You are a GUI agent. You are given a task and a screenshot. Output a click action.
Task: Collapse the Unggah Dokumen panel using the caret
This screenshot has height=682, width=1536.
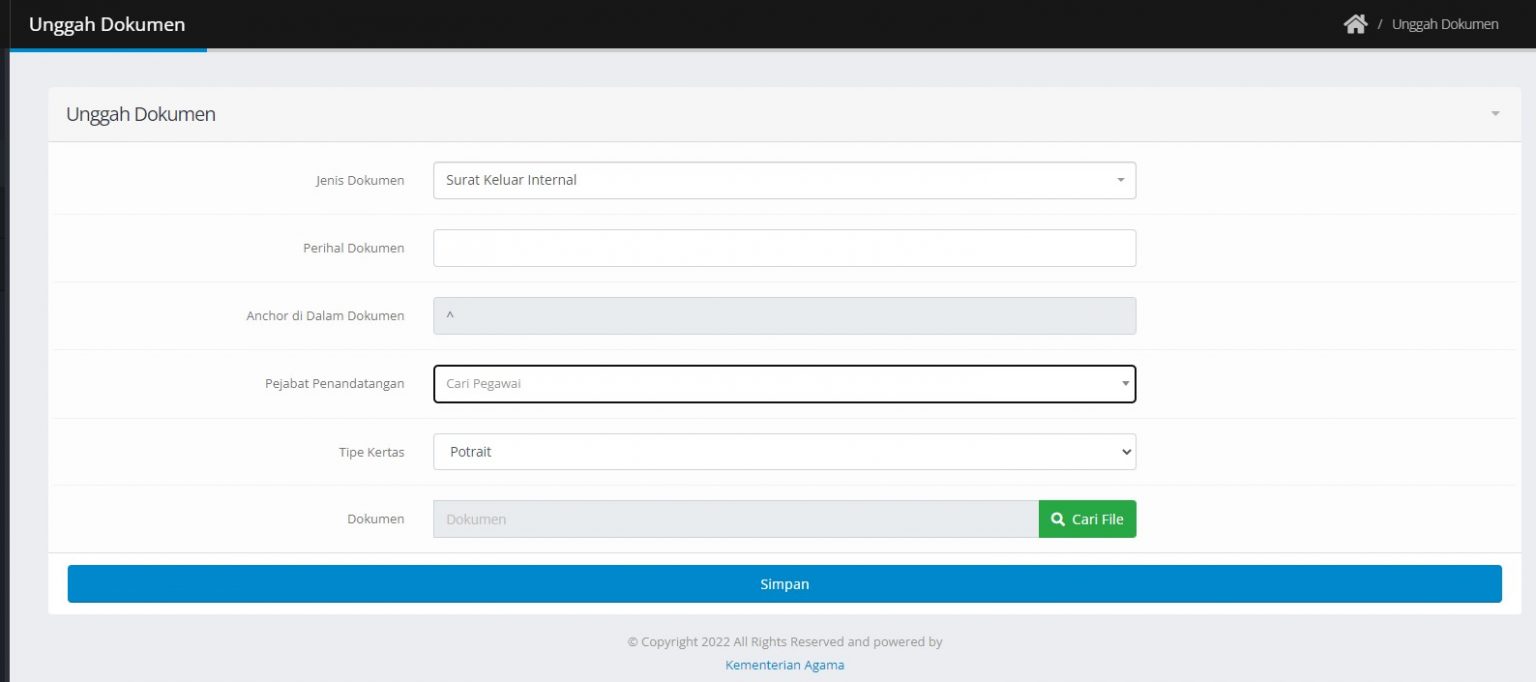[x=1495, y=114]
